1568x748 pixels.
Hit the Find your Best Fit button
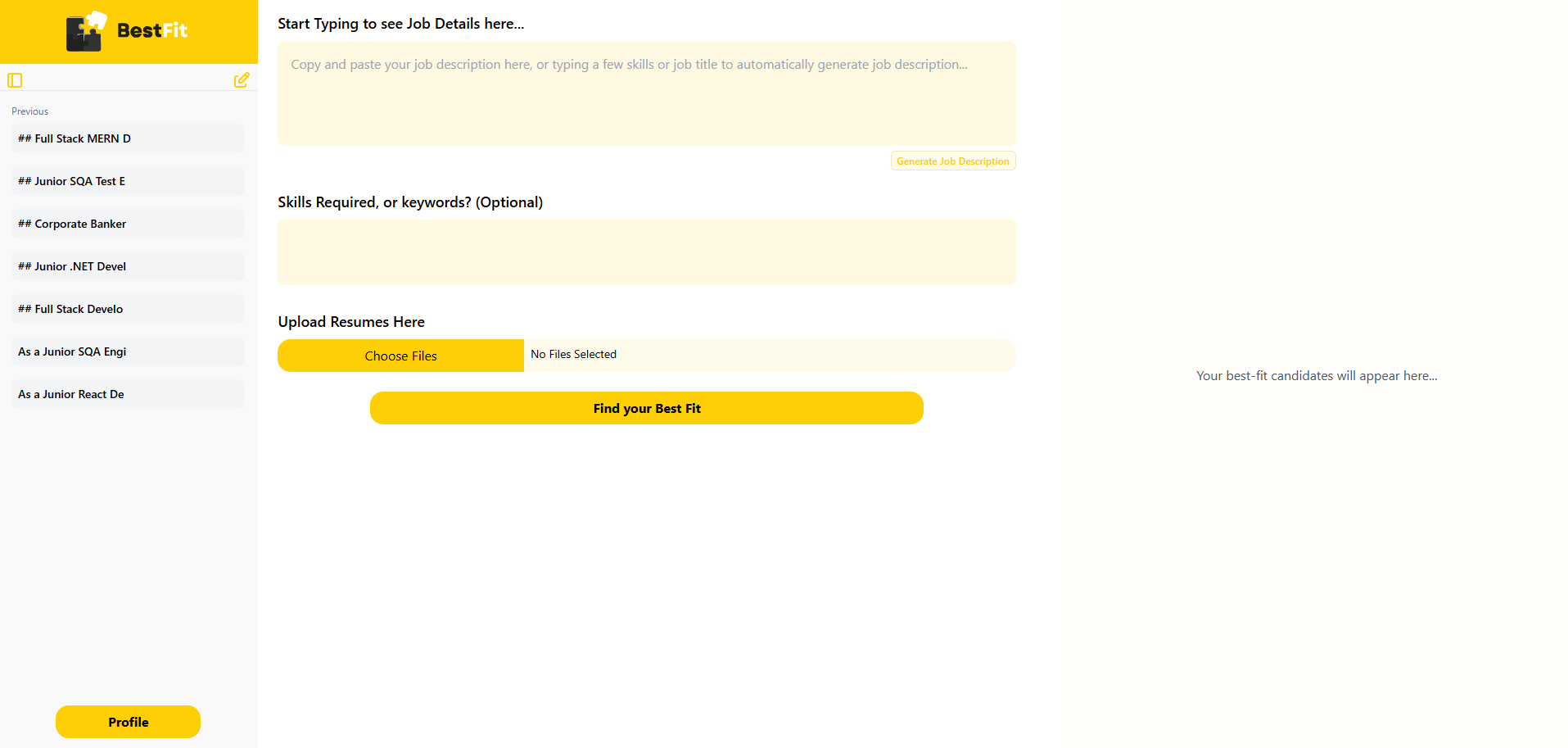646,408
